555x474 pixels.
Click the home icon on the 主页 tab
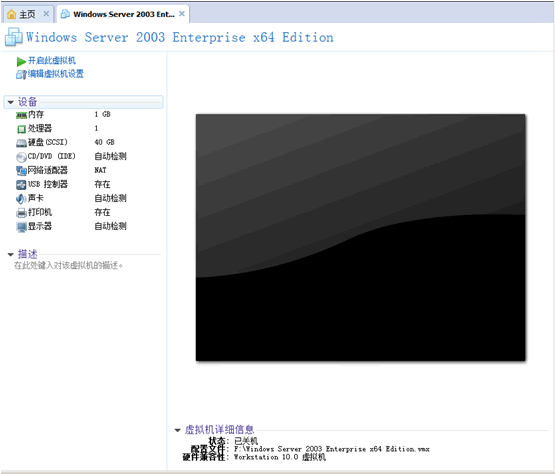[x=12, y=14]
